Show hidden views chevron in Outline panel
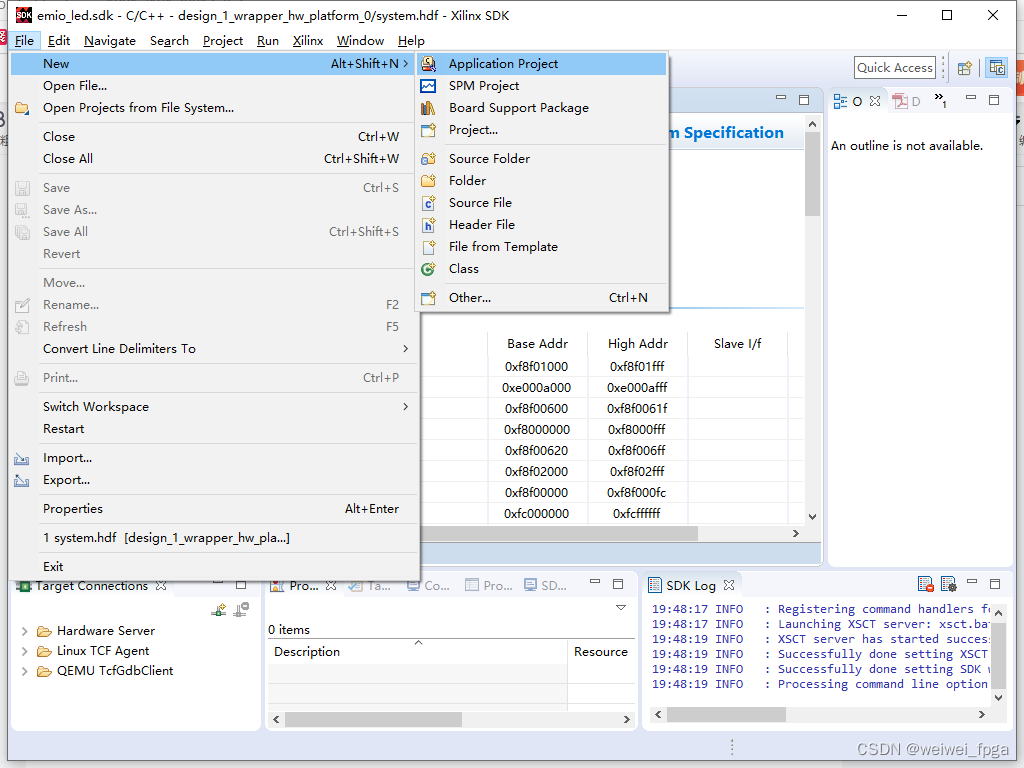Image resolution: width=1024 pixels, height=768 pixels. 940,100
